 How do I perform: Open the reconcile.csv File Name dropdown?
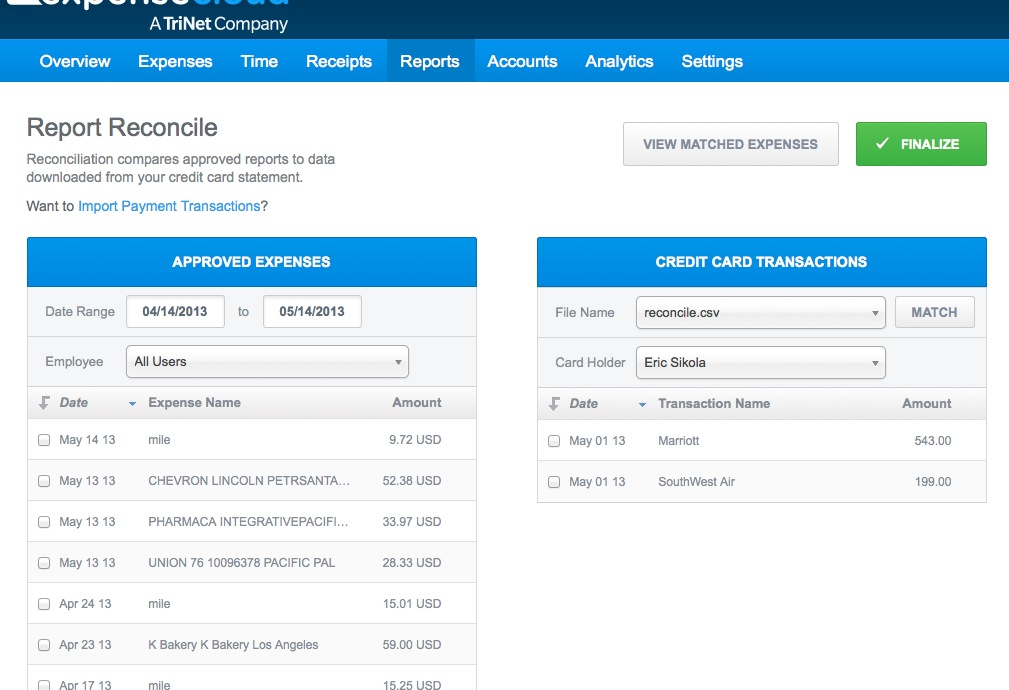(760, 312)
